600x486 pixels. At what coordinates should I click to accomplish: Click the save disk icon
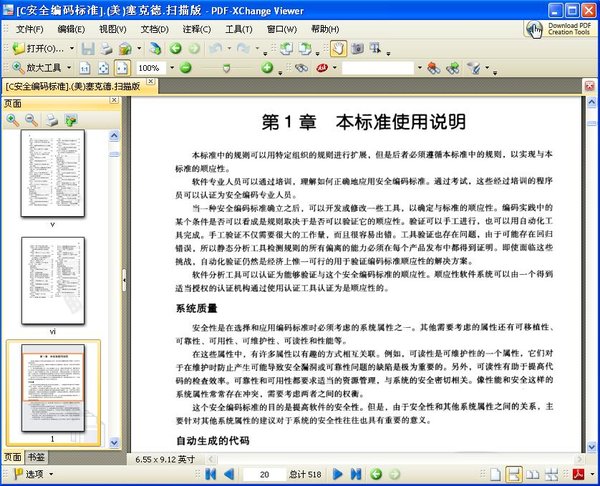(x=88, y=47)
